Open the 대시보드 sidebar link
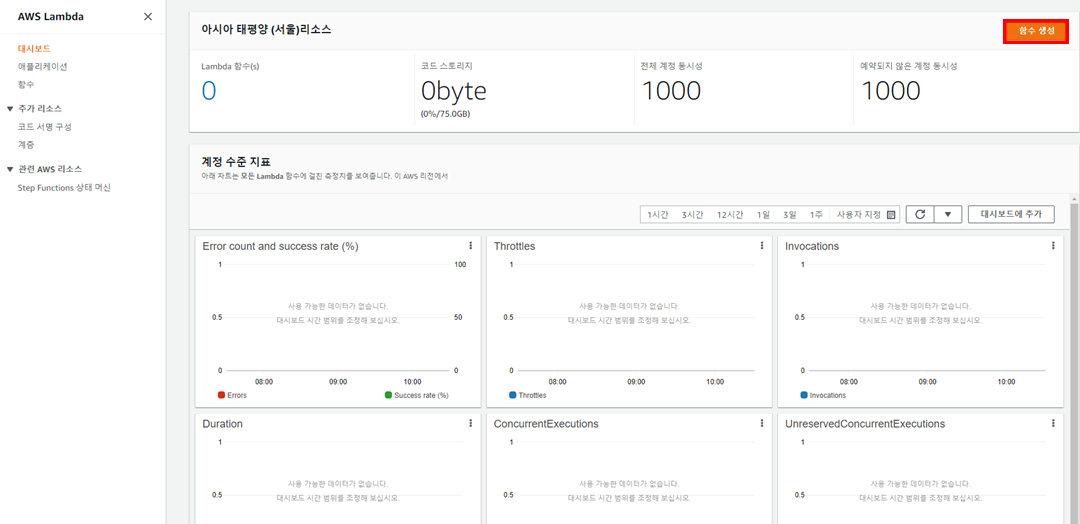 (x=34, y=49)
